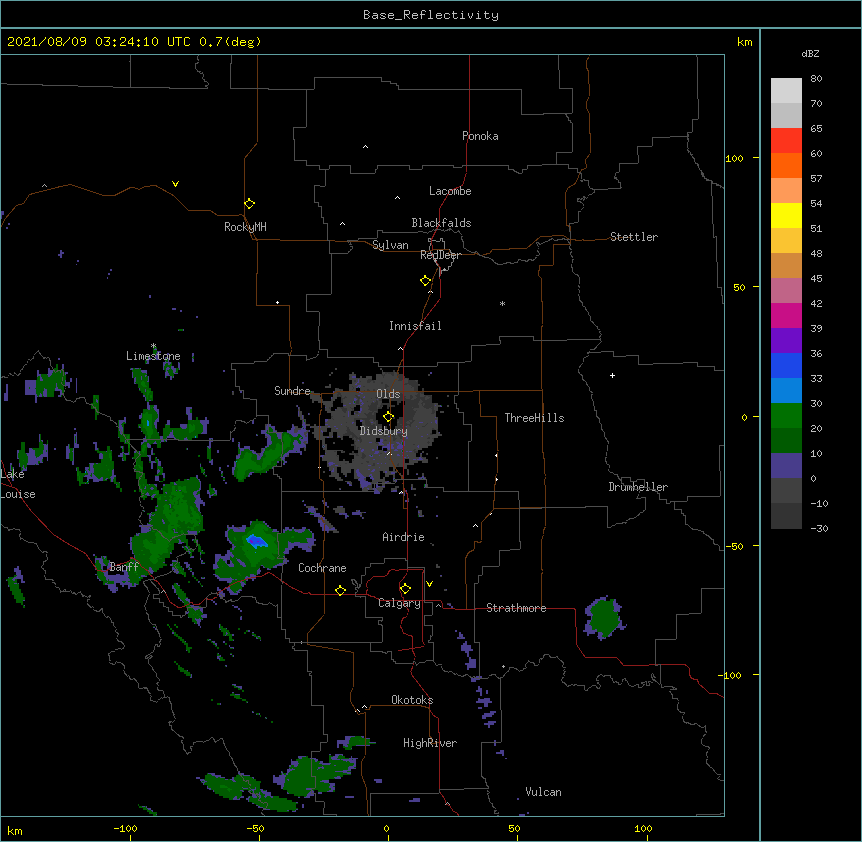862x842 pixels.
Task: Click the yellow V marker east of Calgary
Action: (x=429, y=584)
